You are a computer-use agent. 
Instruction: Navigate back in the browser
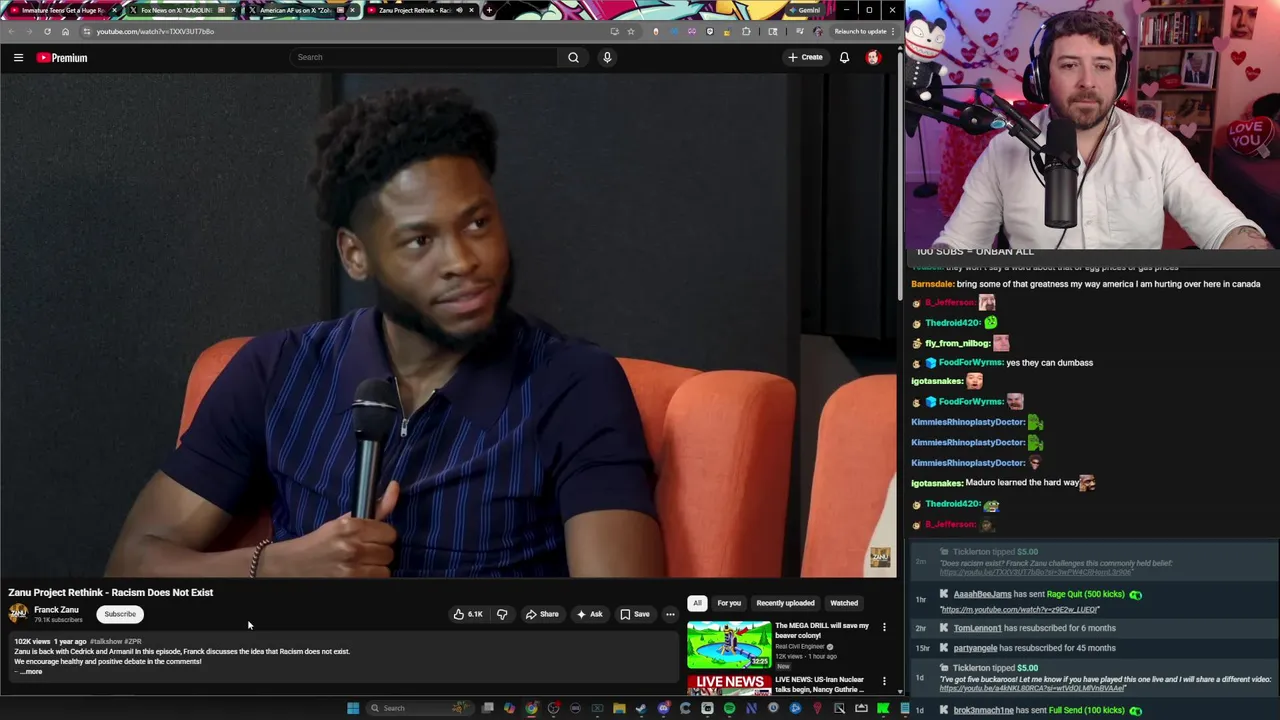11,31
